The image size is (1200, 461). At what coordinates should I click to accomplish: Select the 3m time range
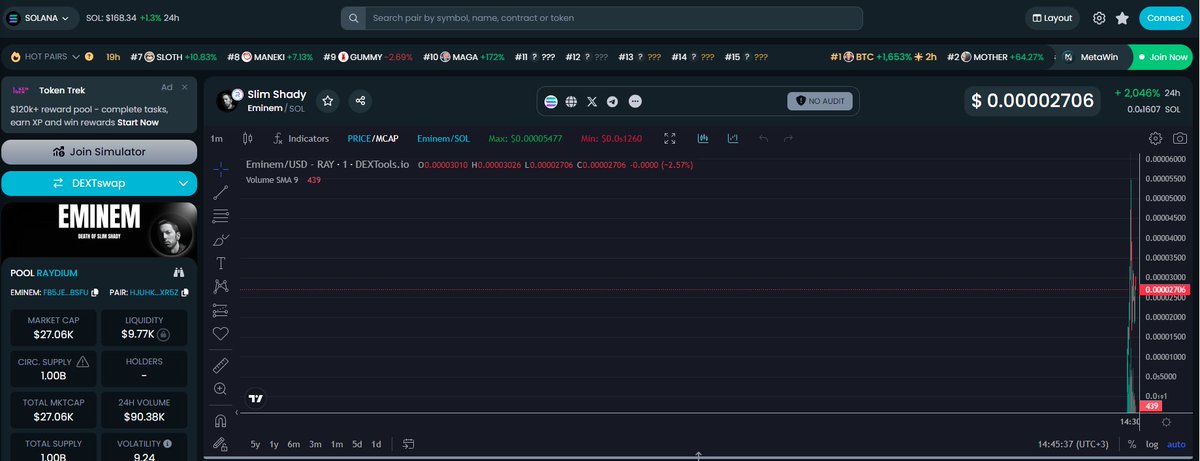pyautogui.click(x=315, y=444)
